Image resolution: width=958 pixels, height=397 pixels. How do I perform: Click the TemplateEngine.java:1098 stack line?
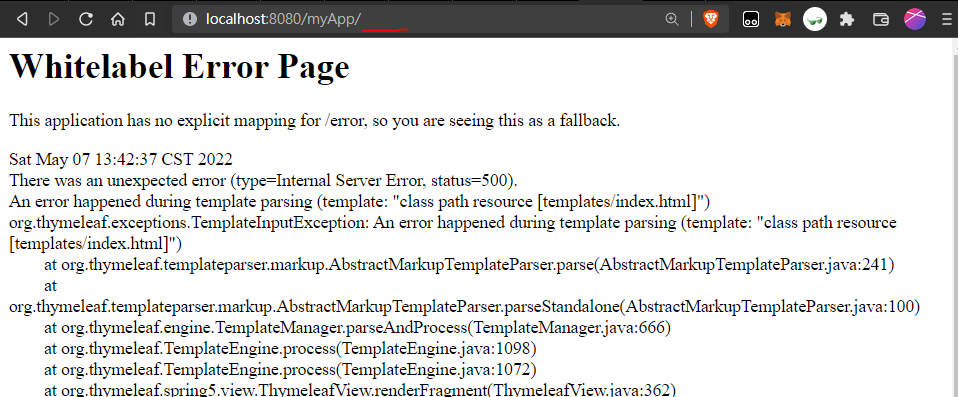290,349
